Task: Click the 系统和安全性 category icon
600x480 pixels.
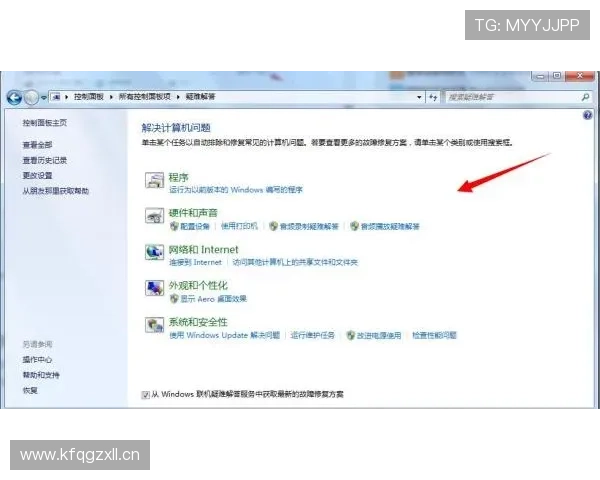Action: coord(155,325)
